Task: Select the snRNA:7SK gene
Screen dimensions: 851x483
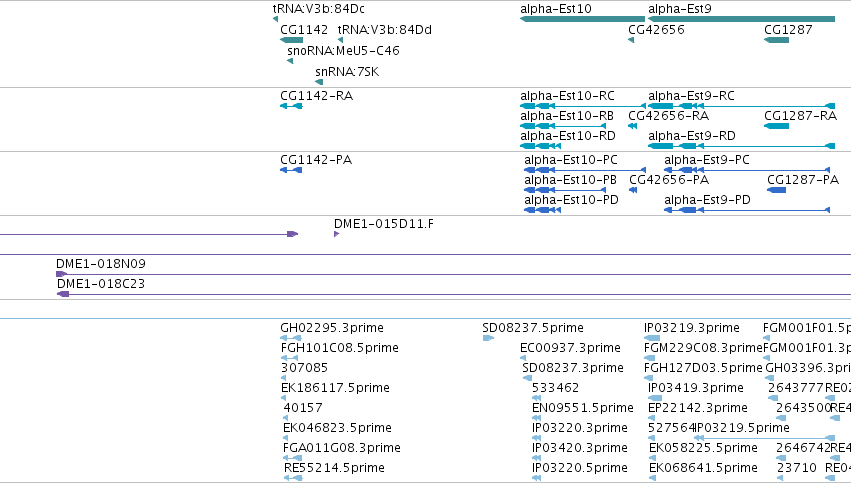Action: point(319,82)
